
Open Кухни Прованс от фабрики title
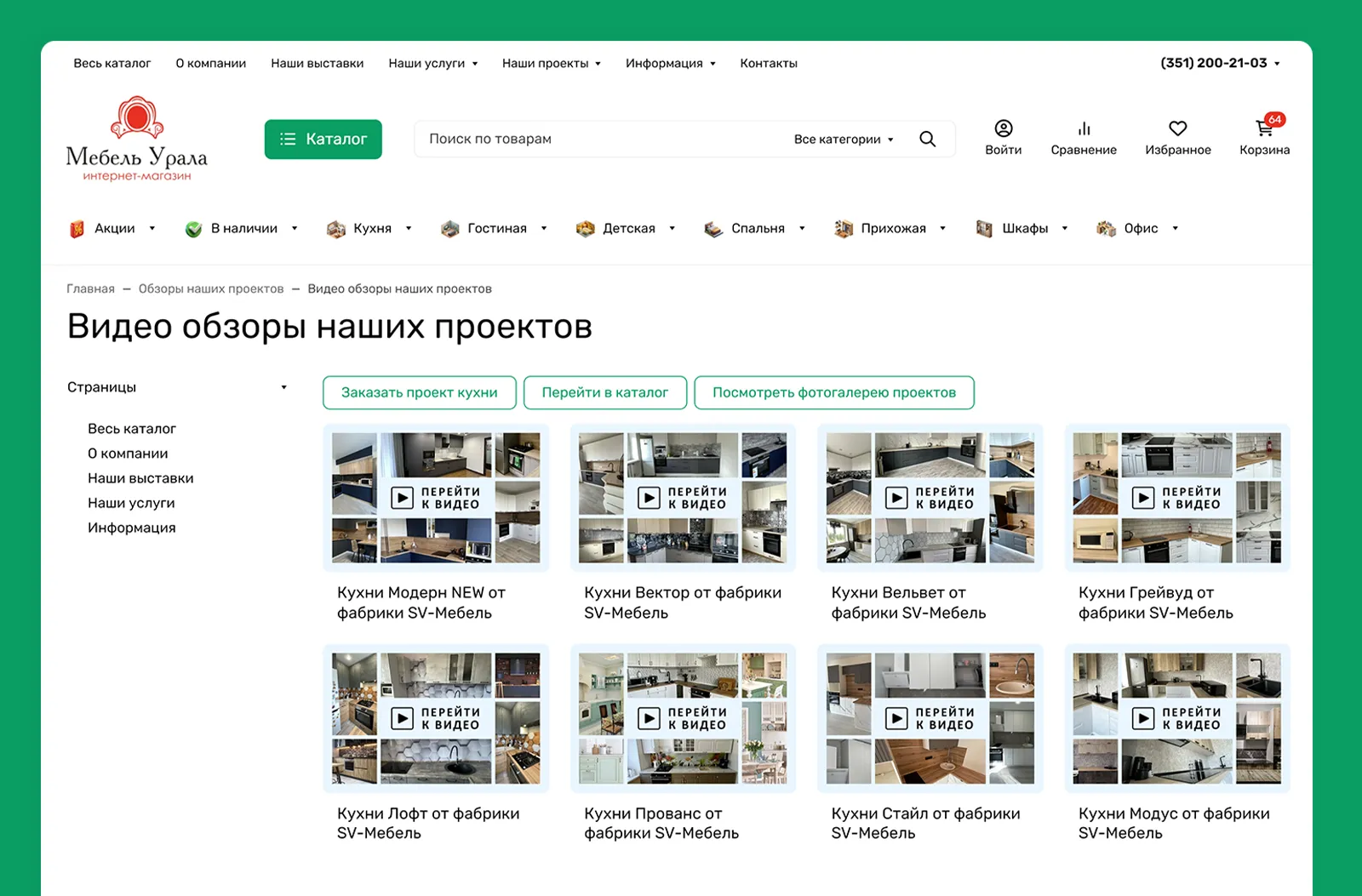point(661,823)
